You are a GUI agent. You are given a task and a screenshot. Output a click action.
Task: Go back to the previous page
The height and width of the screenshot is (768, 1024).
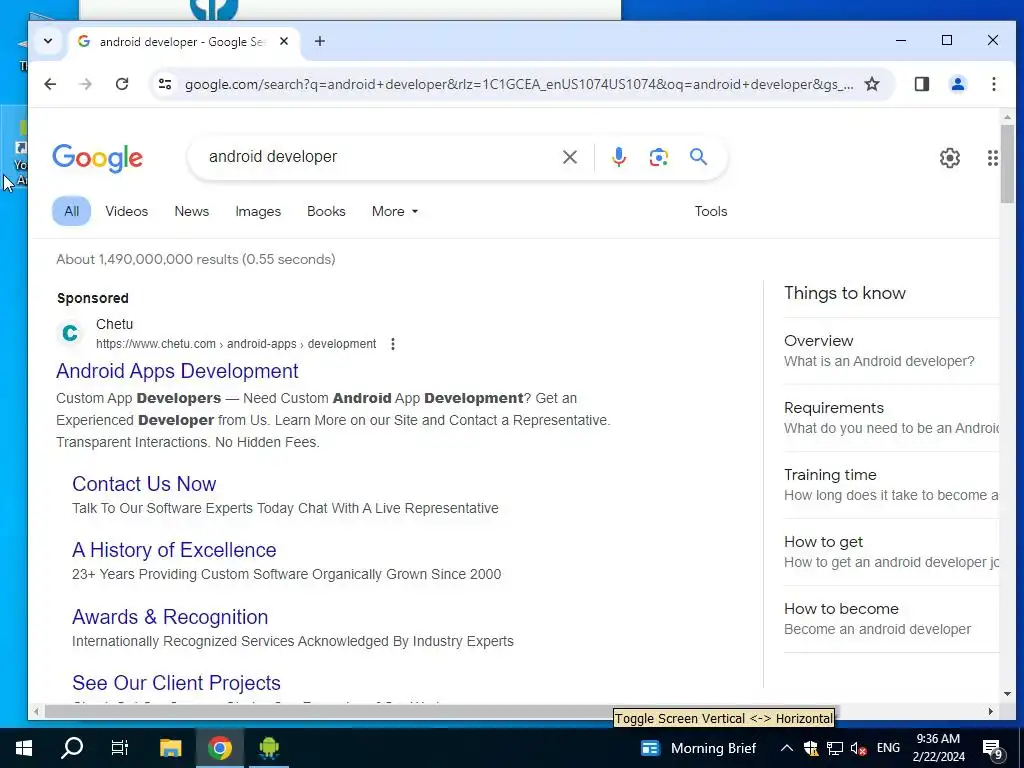tap(50, 84)
